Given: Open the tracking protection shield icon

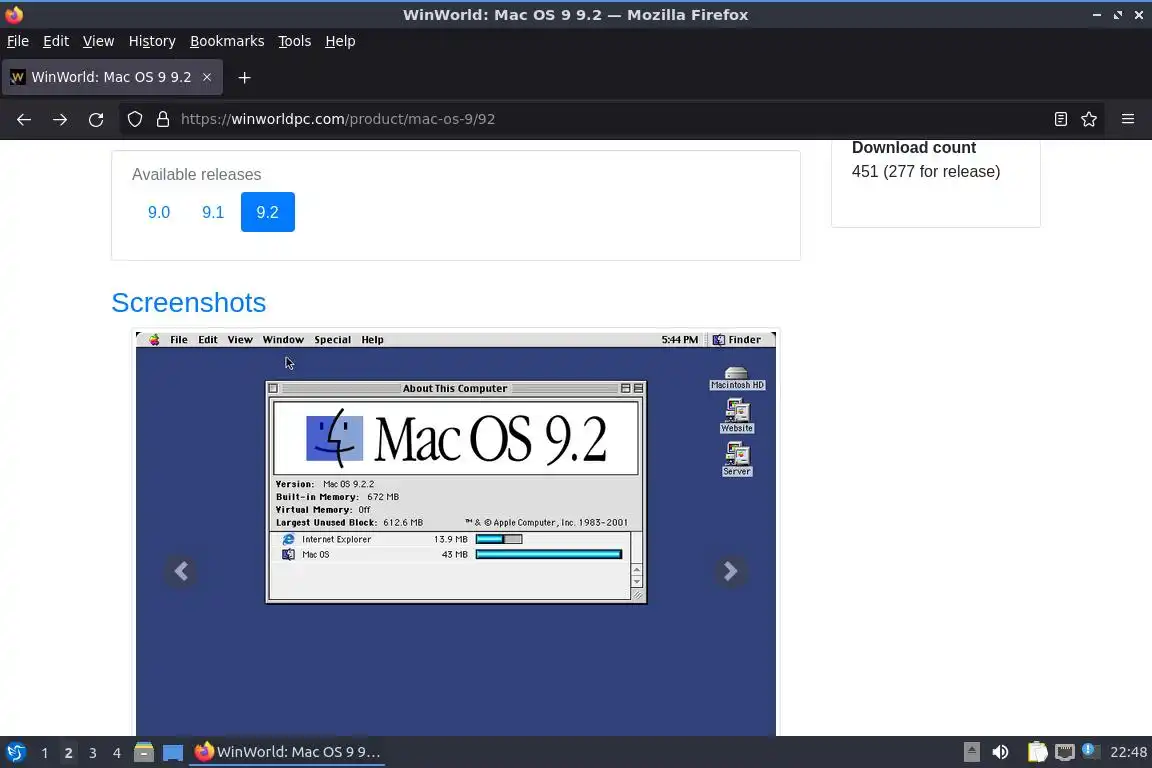Looking at the screenshot, I should (x=134, y=119).
